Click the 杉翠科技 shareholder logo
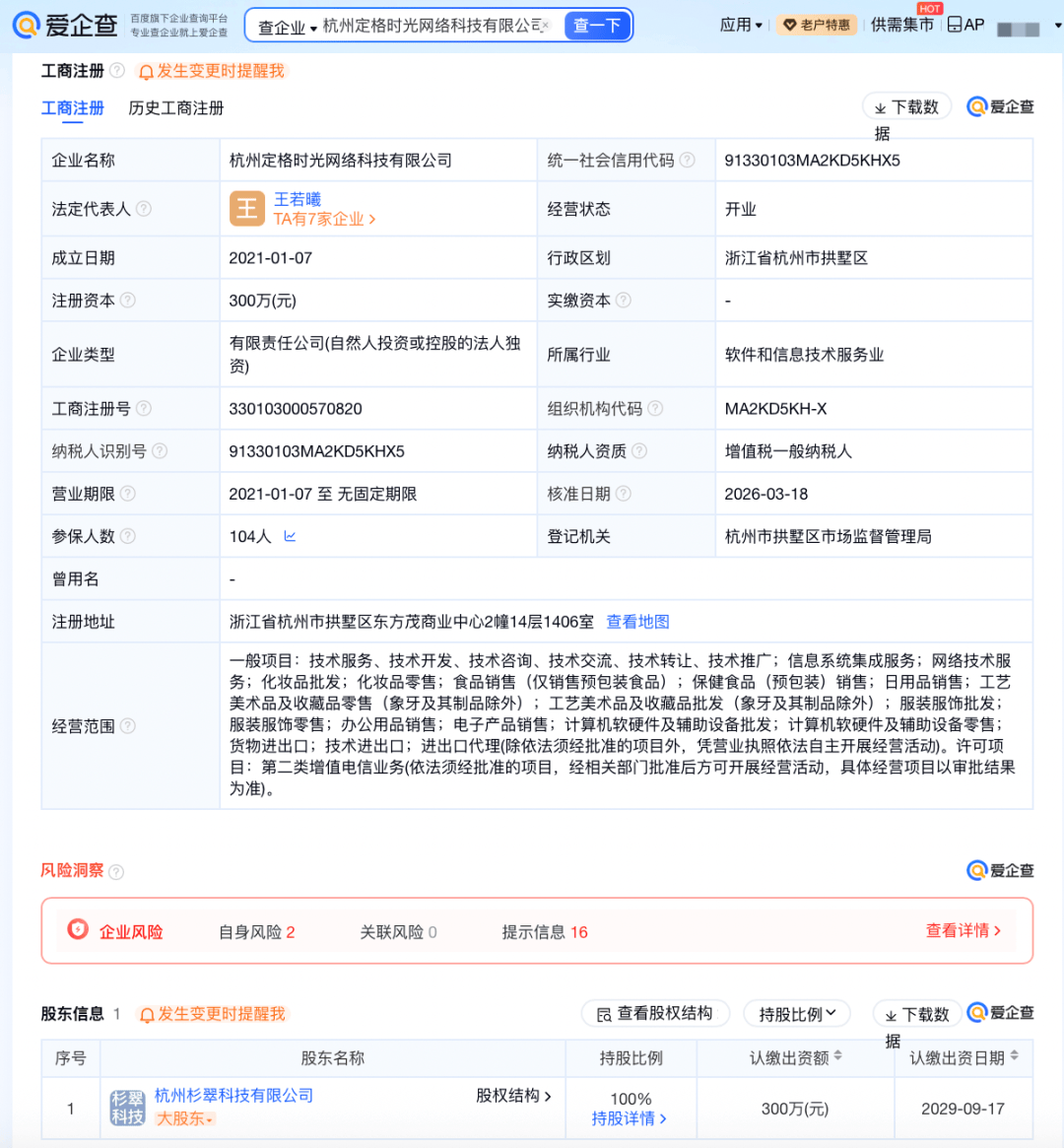Image resolution: width=1064 pixels, height=1148 pixels. [x=127, y=1108]
